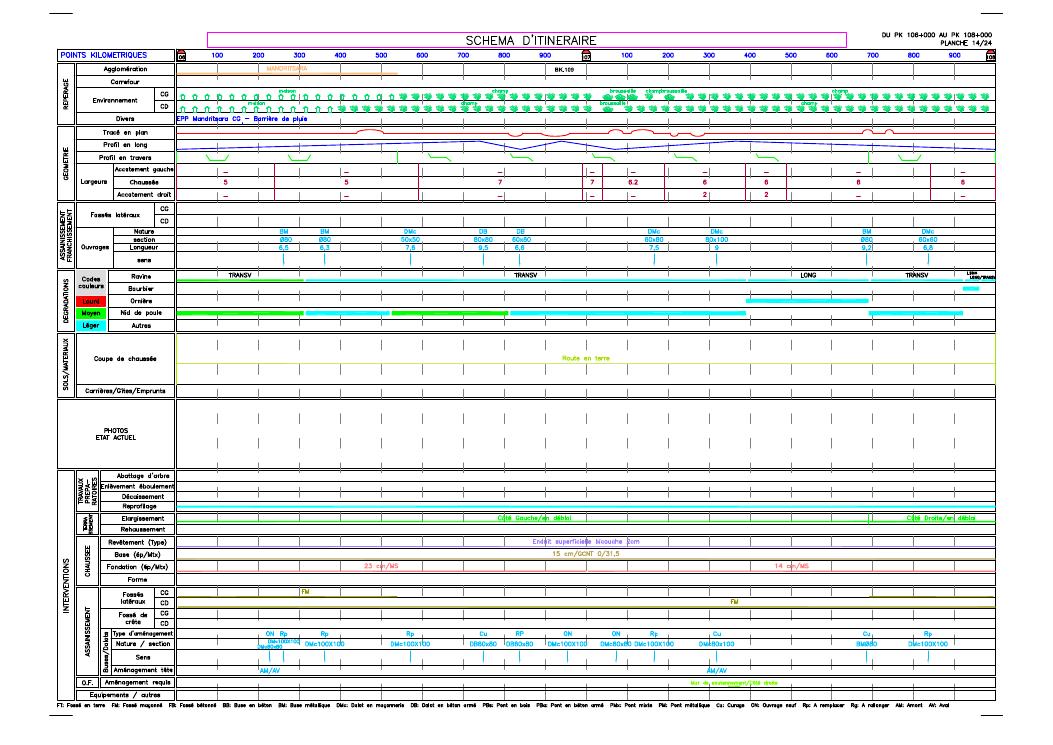This screenshot has height=745, width=1053.
Task: Click the LONG label in Ravine row
Action: (x=809, y=275)
